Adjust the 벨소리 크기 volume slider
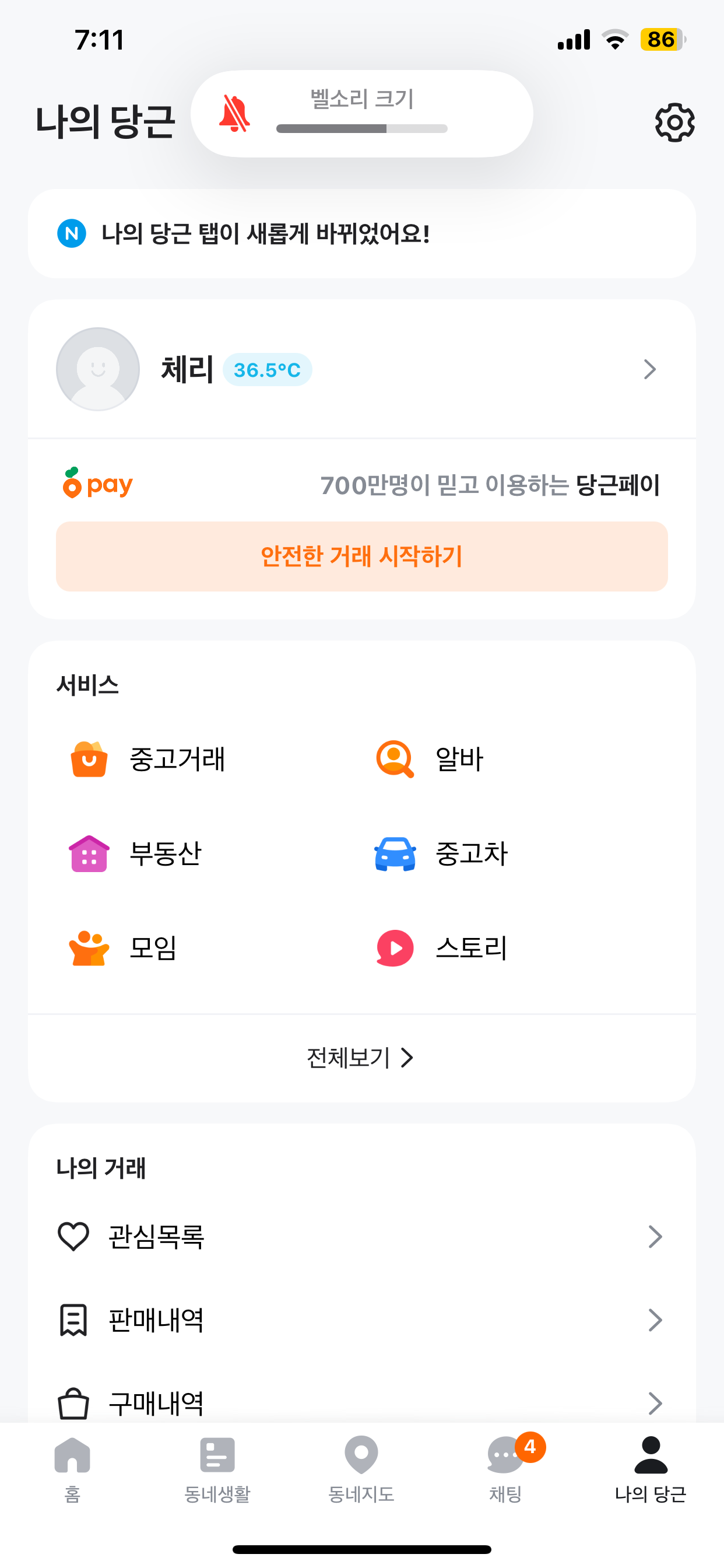The width and height of the screenshot is (724, 1568). (x=361, y=128)
